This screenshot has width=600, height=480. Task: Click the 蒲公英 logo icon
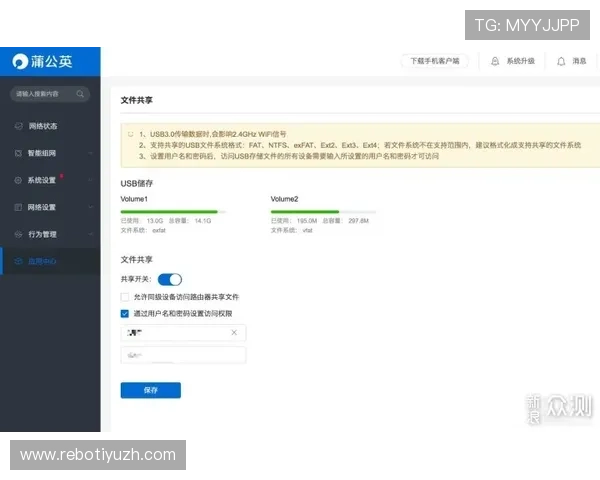click(x=20, y=61)
